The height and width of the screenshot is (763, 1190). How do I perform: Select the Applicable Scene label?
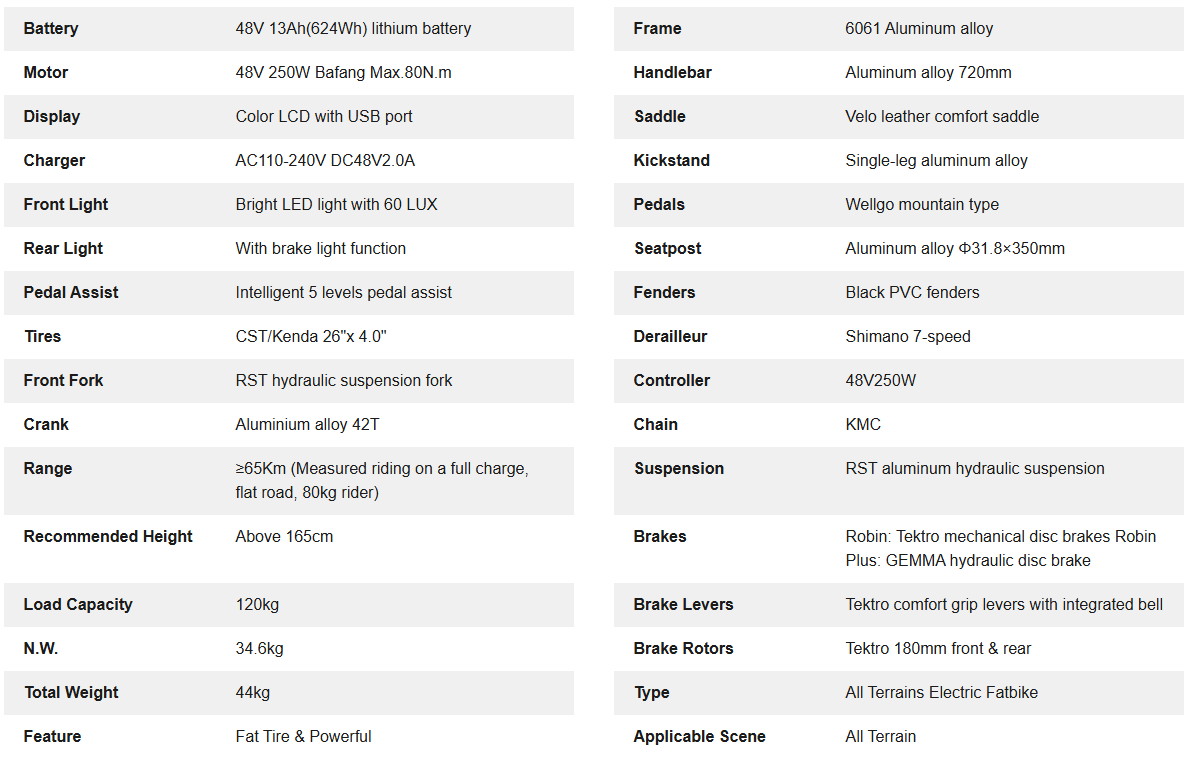[x=699, y=736]
